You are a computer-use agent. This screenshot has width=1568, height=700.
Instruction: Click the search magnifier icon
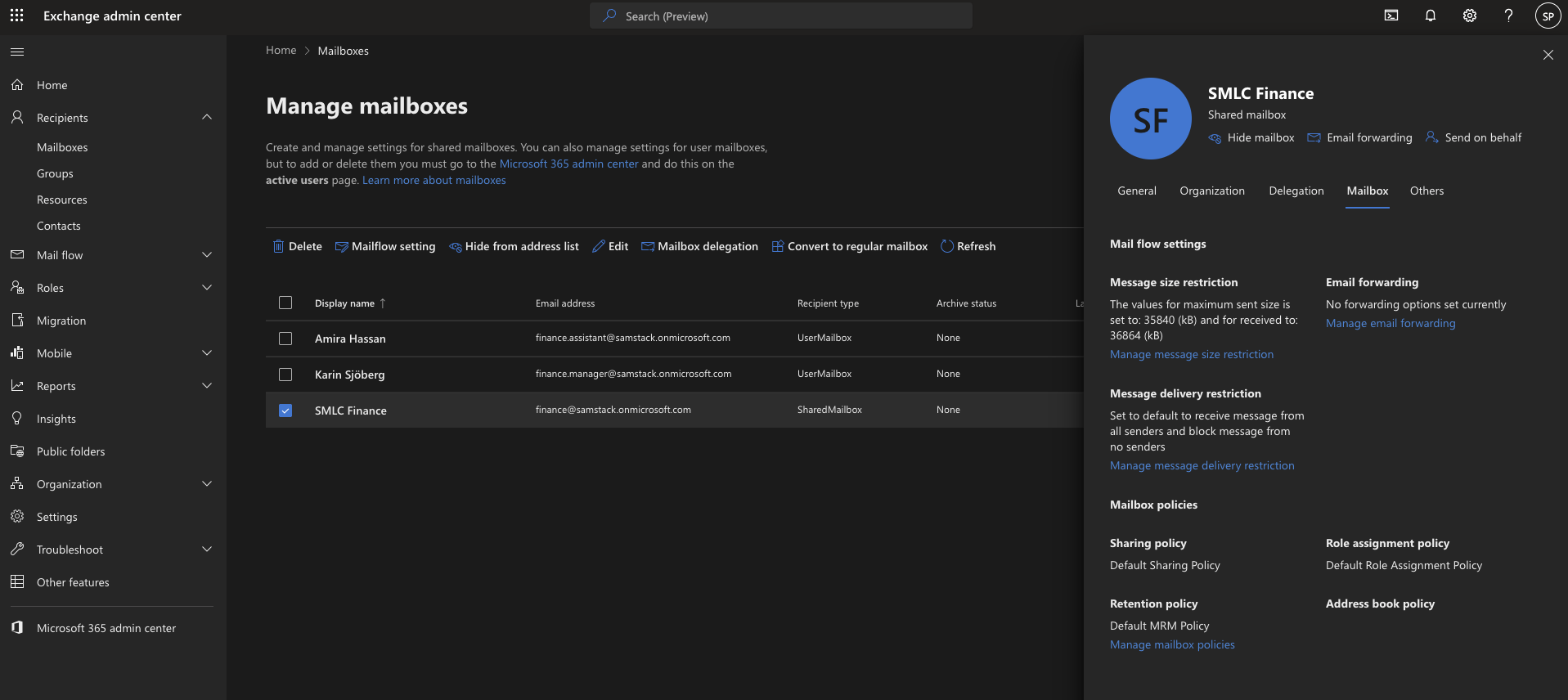609,16
